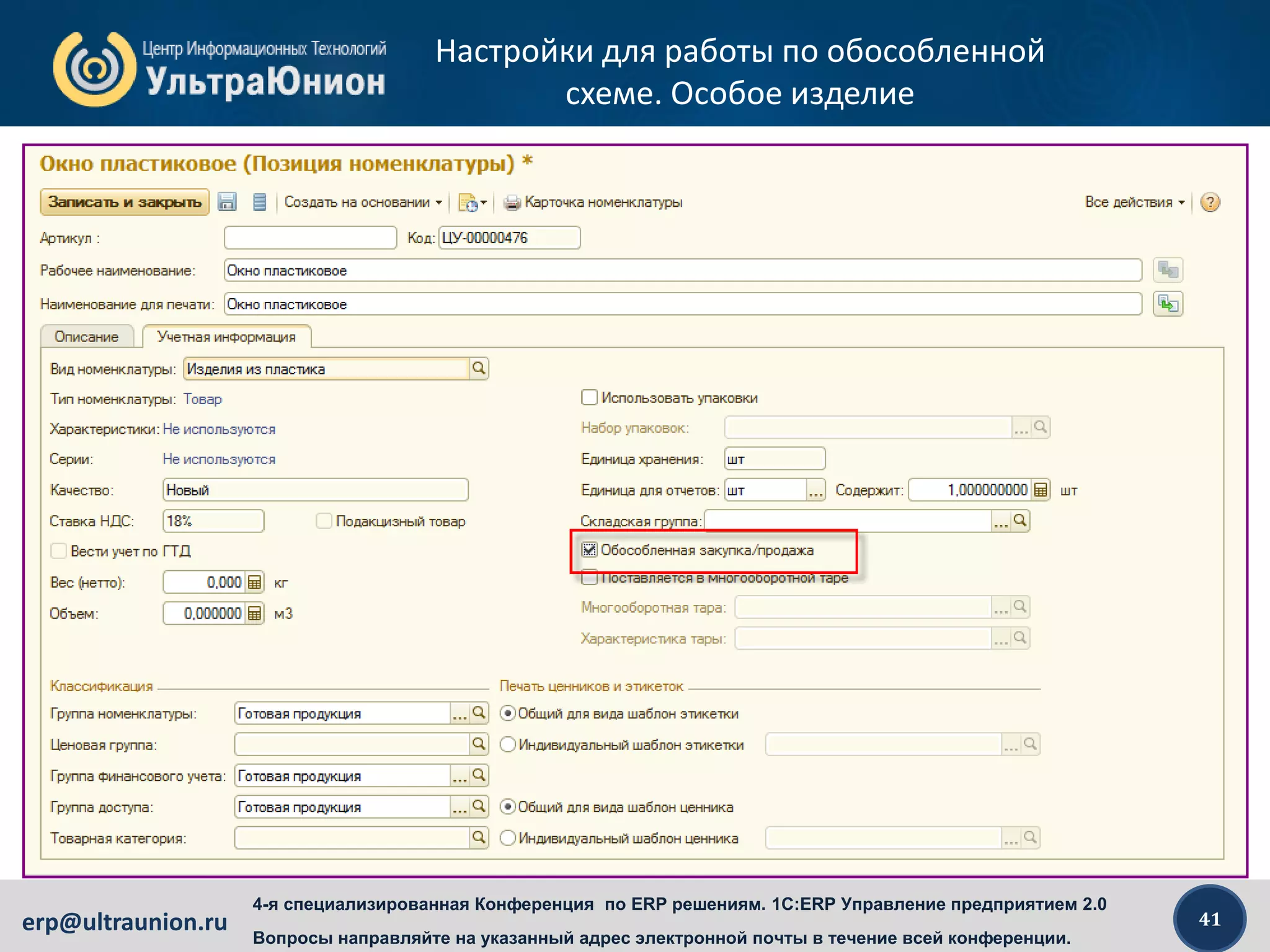Click magnifier next to individual price tag template field
The height and width of the screenshot is (952, 1270).
pyautogui.click(x=1030, y=838)
